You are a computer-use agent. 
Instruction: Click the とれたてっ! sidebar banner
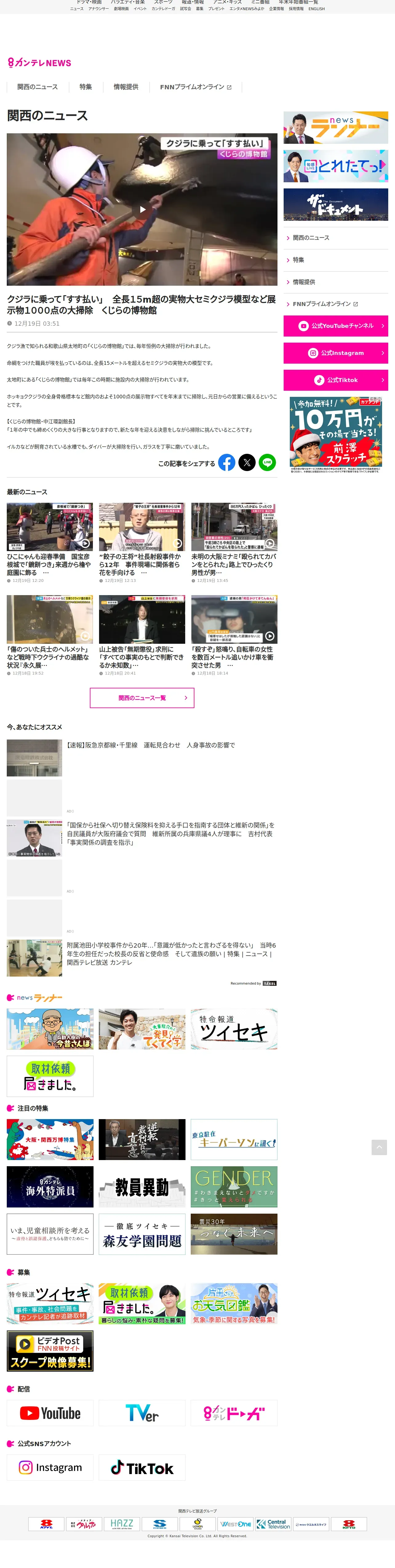click(335, 166)
